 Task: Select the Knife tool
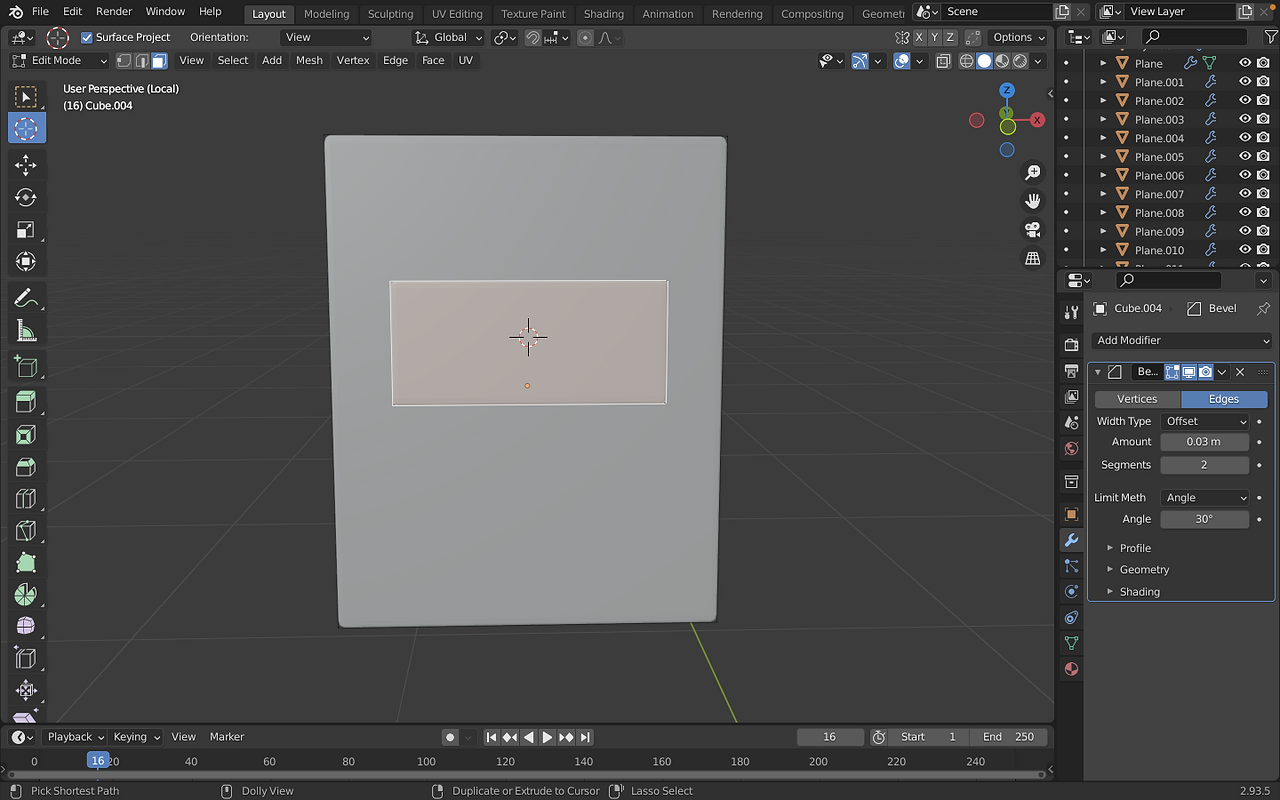coord(26,531)
